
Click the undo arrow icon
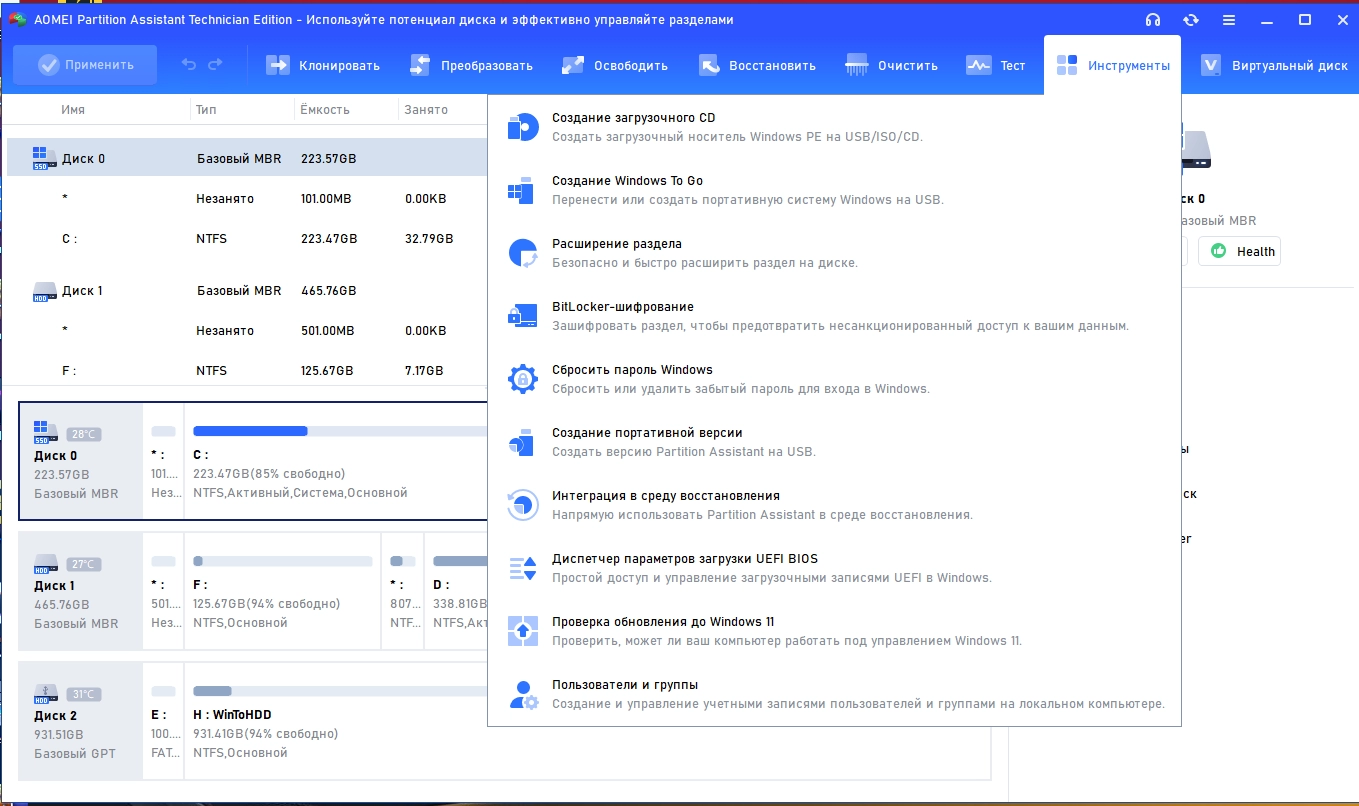click(189, 65)
